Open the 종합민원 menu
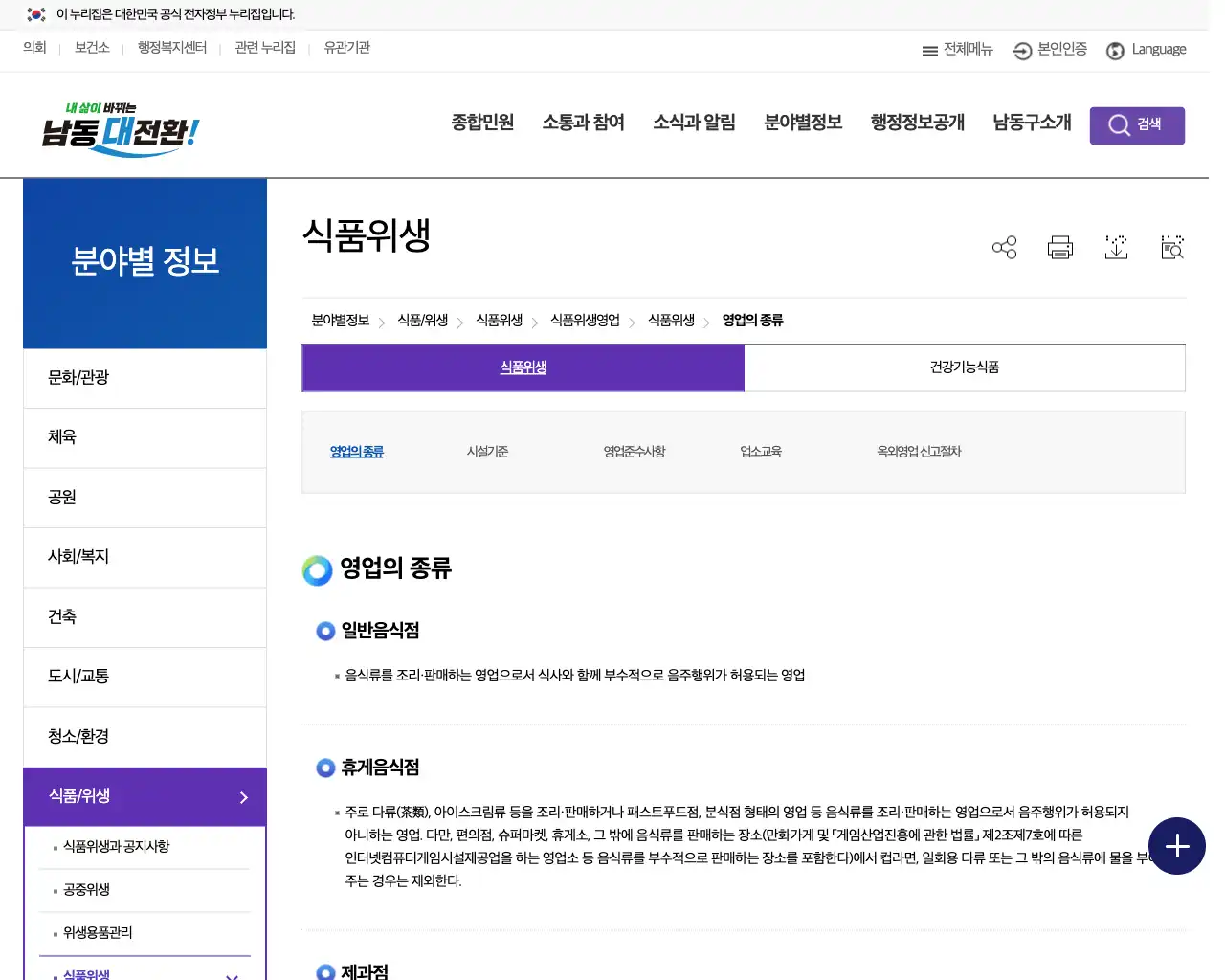The width and height of the screenshot is (1225, 980). click(482, 122)
